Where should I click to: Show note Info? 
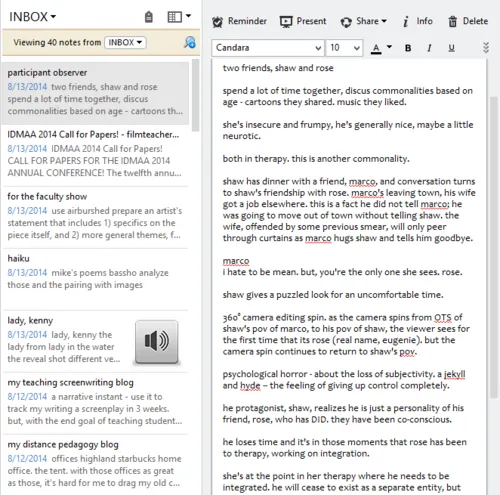417,21
